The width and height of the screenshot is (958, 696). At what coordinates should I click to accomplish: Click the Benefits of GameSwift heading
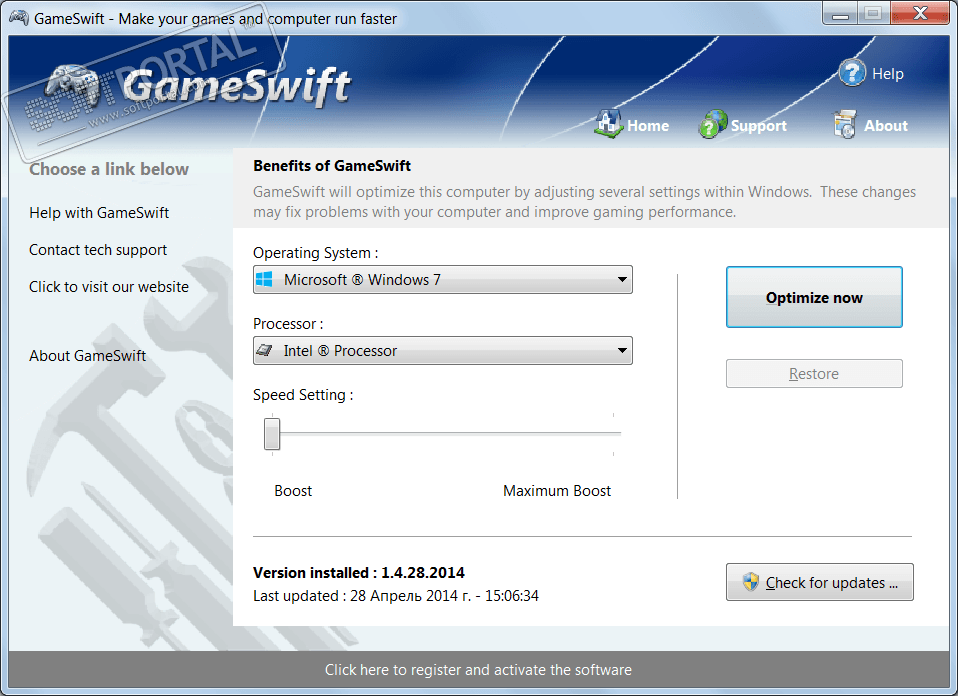coord(332,166)
